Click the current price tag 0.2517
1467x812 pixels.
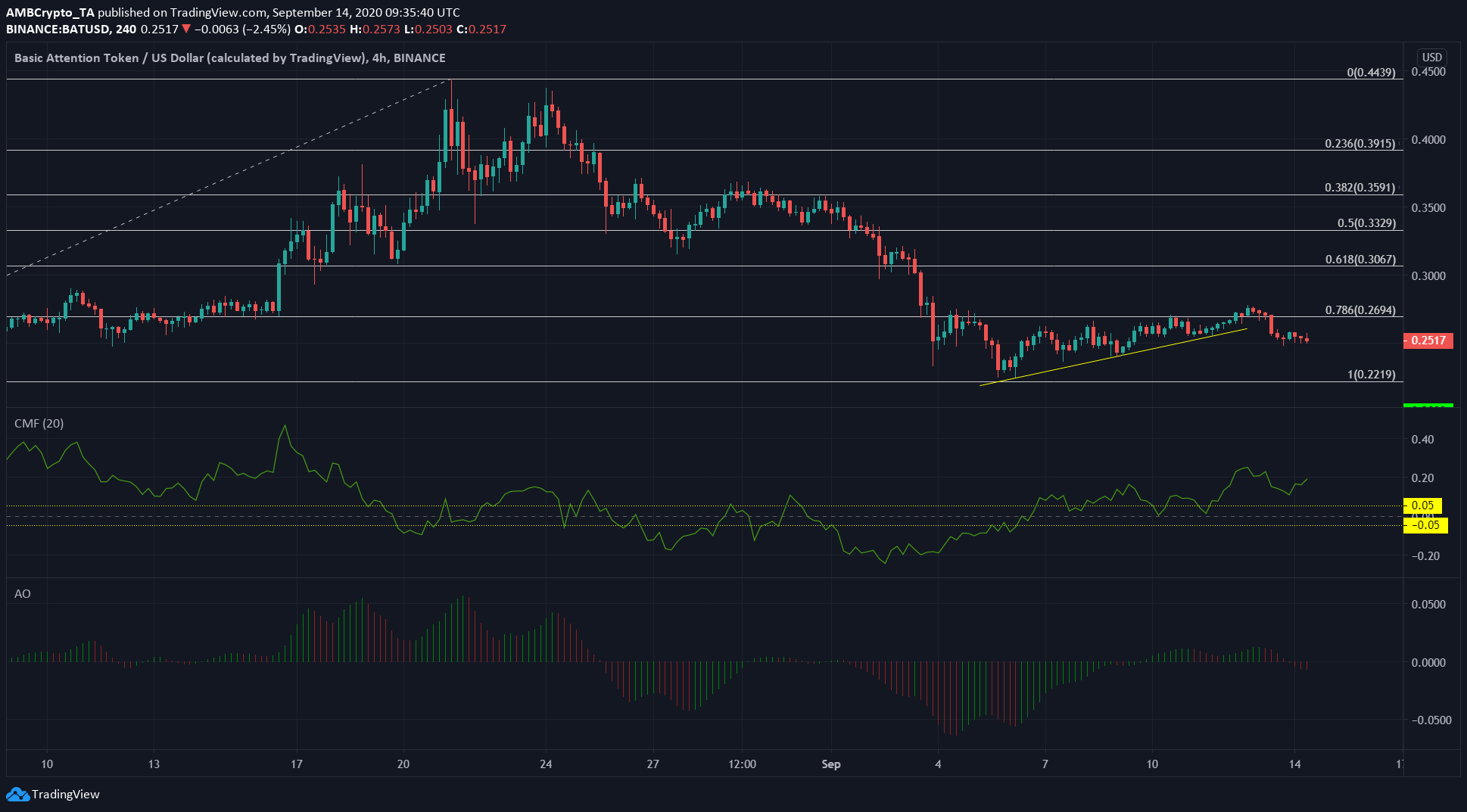tap(1428, 341)
